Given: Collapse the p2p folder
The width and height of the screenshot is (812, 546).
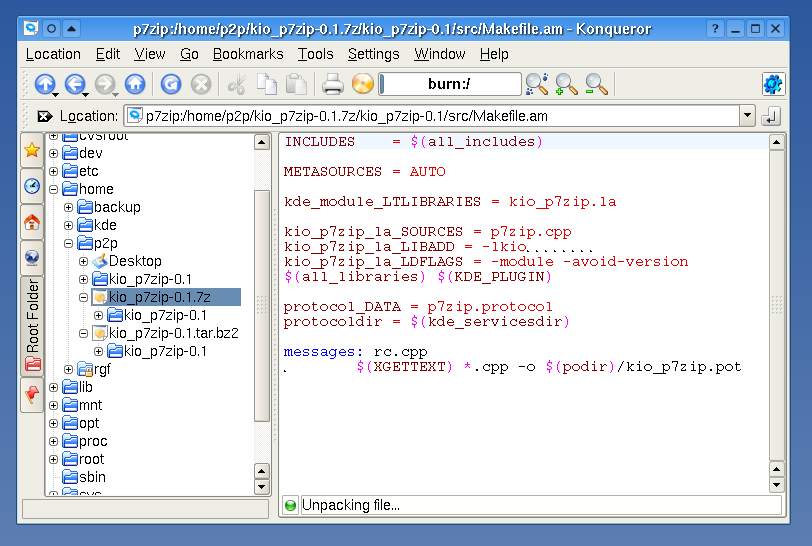Looking at the screenshot, I should click(x=68, y=243).
